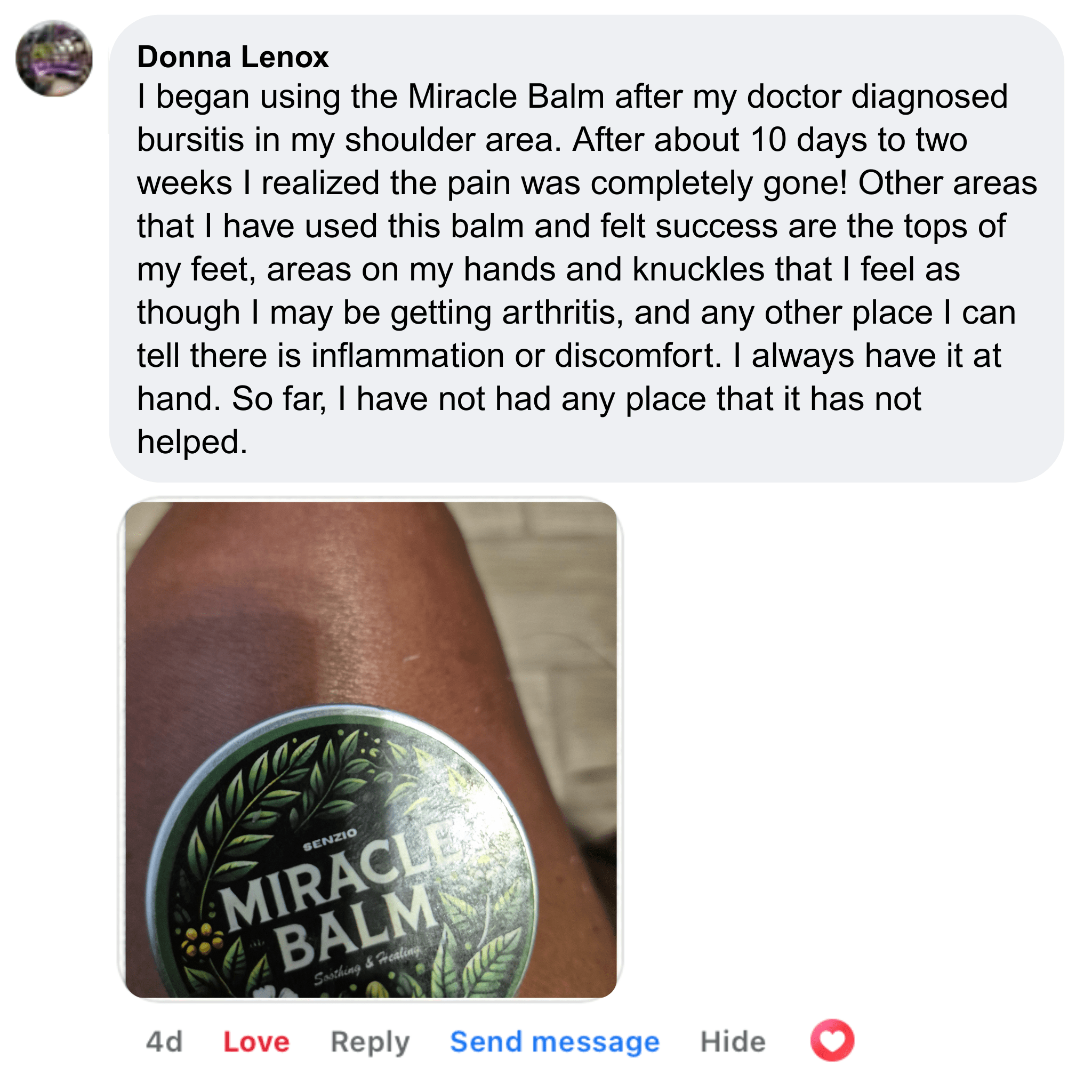Open the 4d comment timestamp

coord(164,1042)
